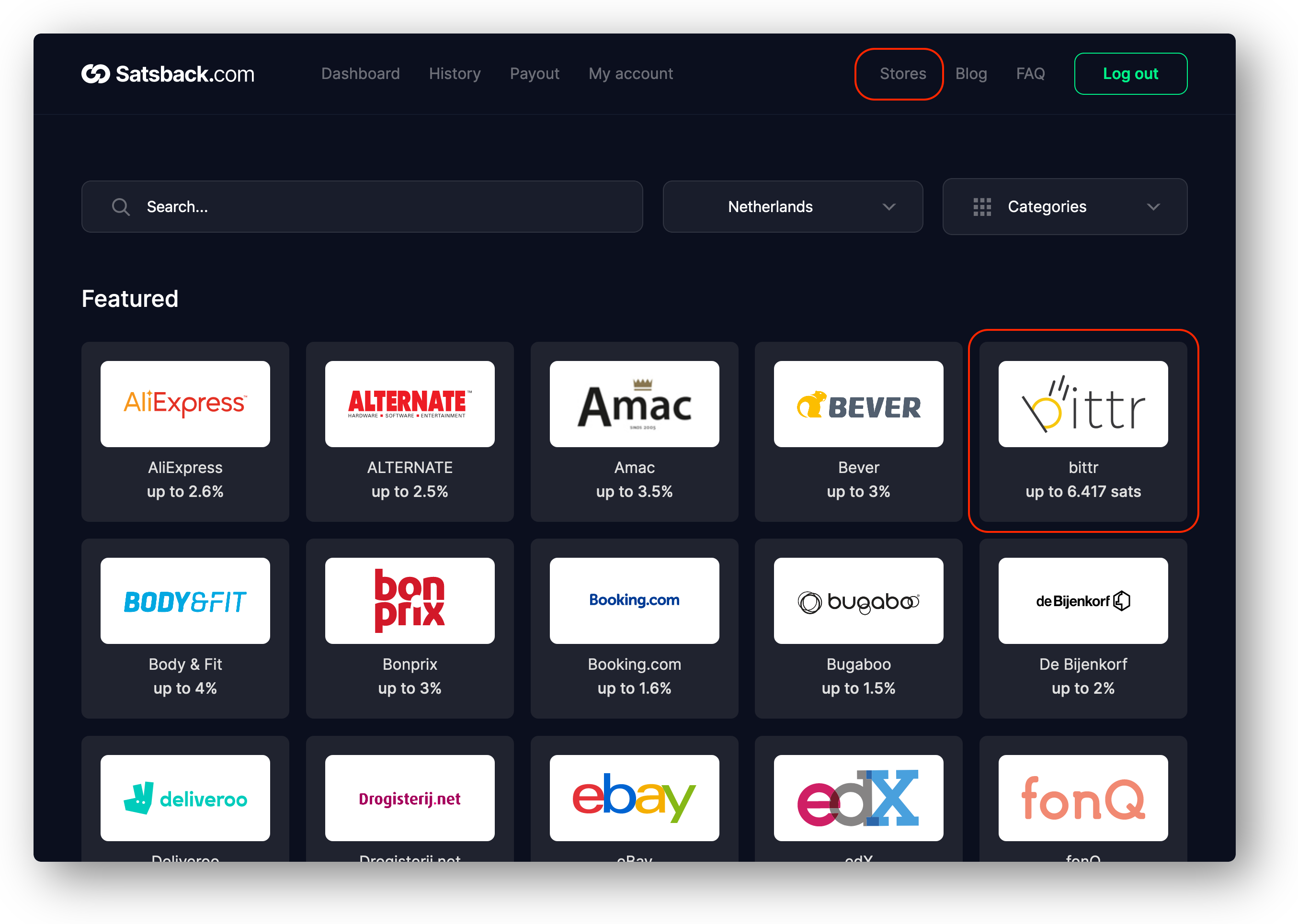Screen dimensions: 1298x924
Task: Click the 'Featured' heading
Action: click(x=130, y=299)
